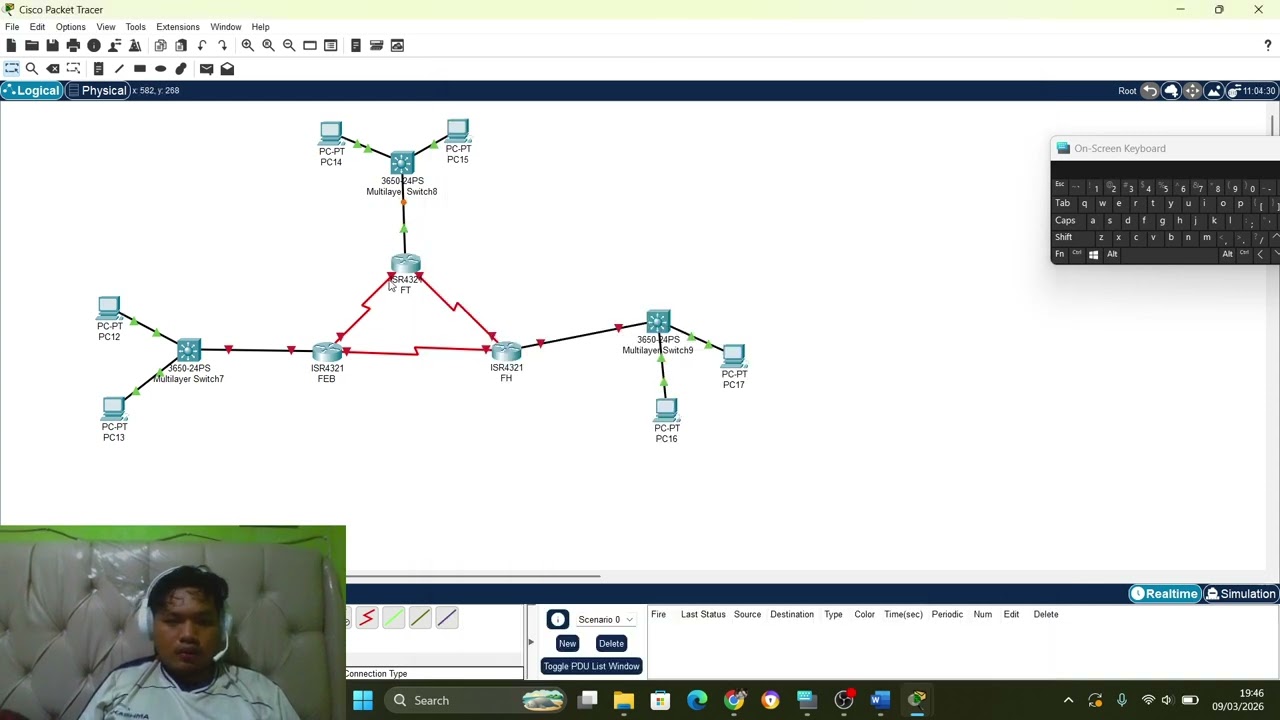Set the tiled background with the mountain icon
The image size is (1280, 720).
1214,91
